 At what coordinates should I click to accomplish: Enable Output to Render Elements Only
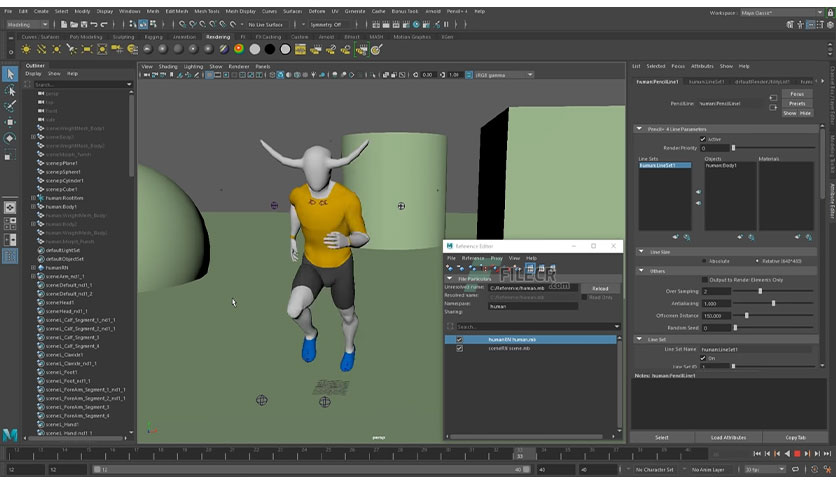point(704,280)
